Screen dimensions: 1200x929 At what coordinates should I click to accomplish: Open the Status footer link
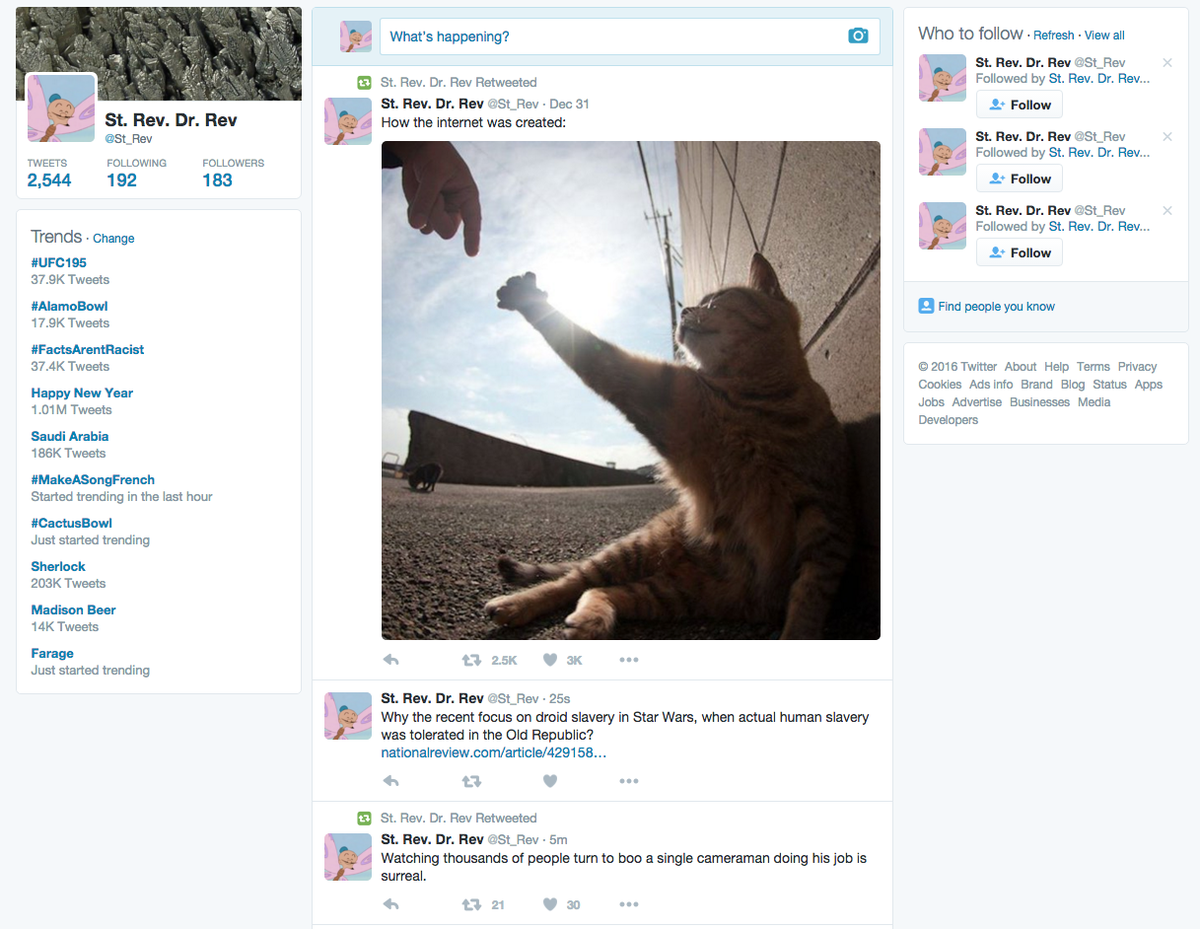coord(1109,385)
